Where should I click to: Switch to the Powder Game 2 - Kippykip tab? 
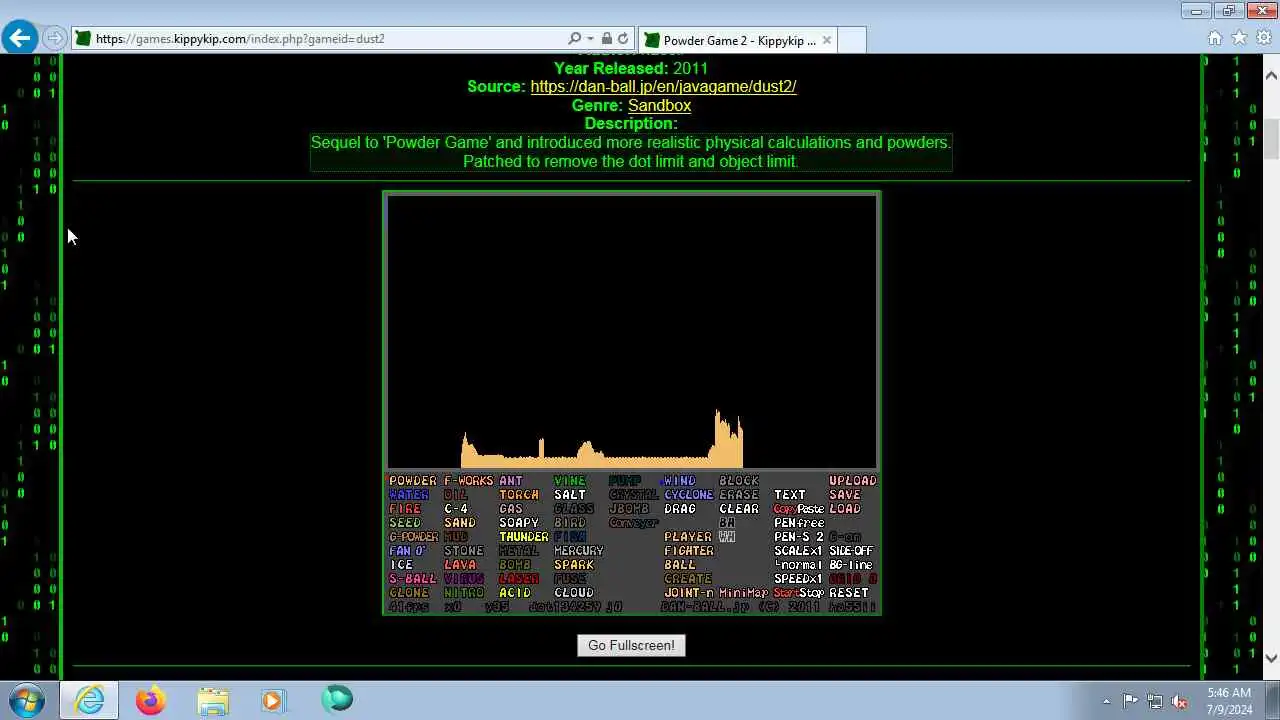(x=737, y=40)
